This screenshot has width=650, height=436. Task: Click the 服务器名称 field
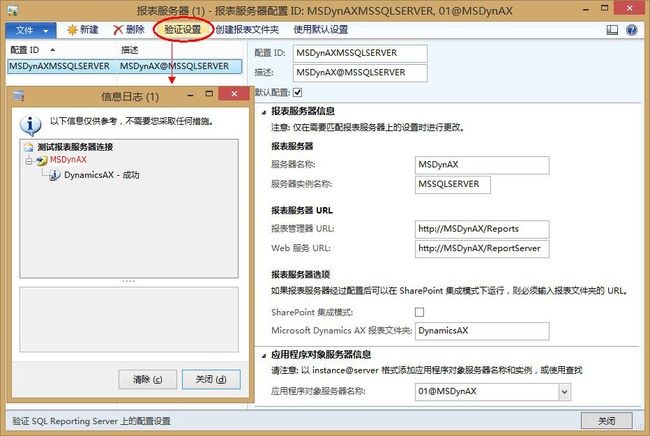point(482,165)
